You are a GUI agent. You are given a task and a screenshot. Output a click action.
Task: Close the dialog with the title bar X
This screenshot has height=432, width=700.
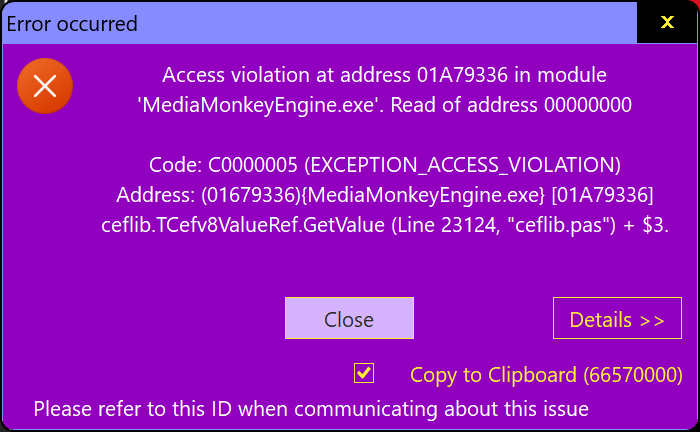coord(667,22)
